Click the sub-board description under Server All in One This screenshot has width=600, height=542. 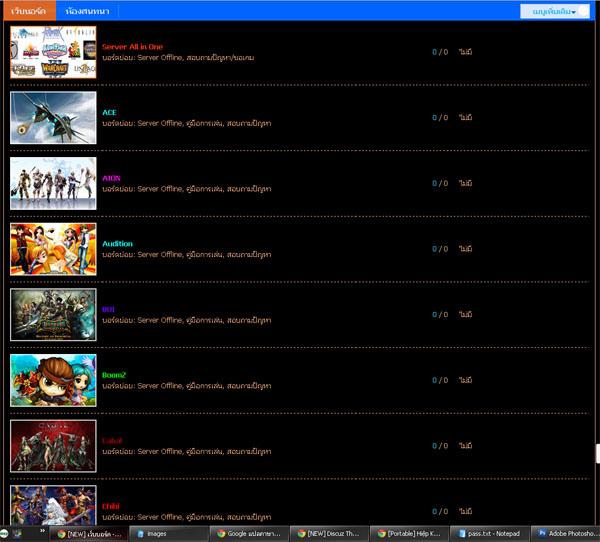178,58
